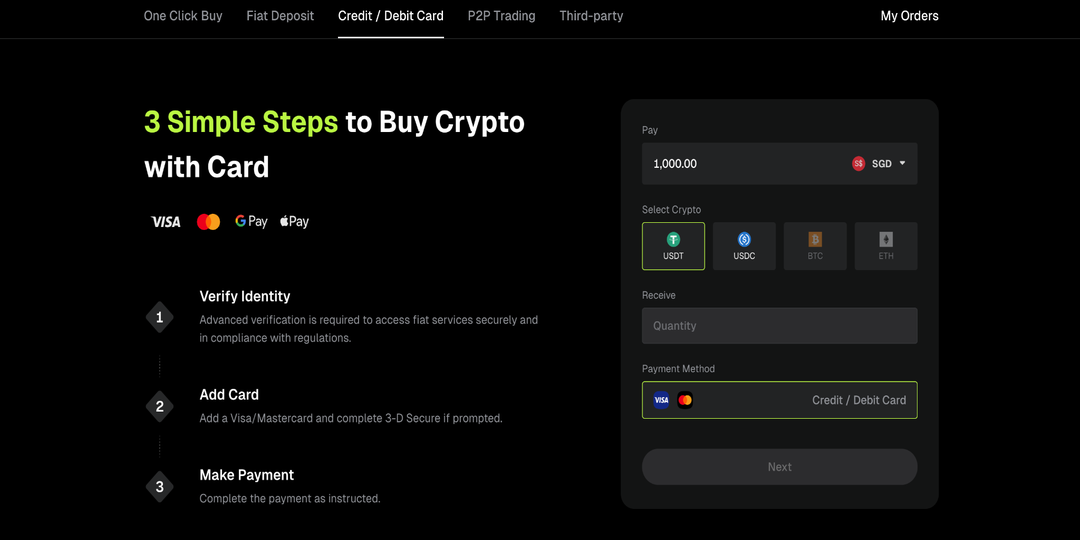Go to the Fiat Deposit tab
1080x540 pixels.
280,16
